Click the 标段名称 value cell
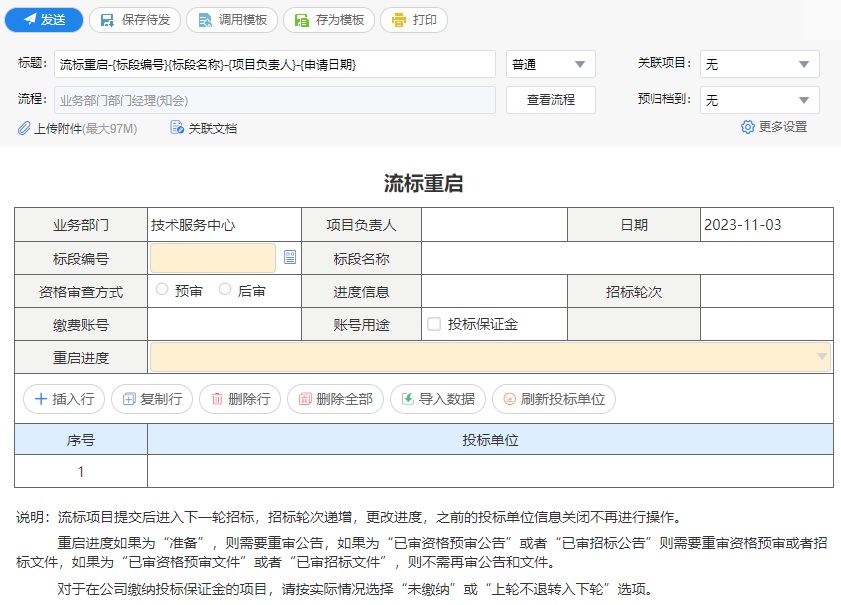Viewport: 841px width, 605px height. click(627, 258)
